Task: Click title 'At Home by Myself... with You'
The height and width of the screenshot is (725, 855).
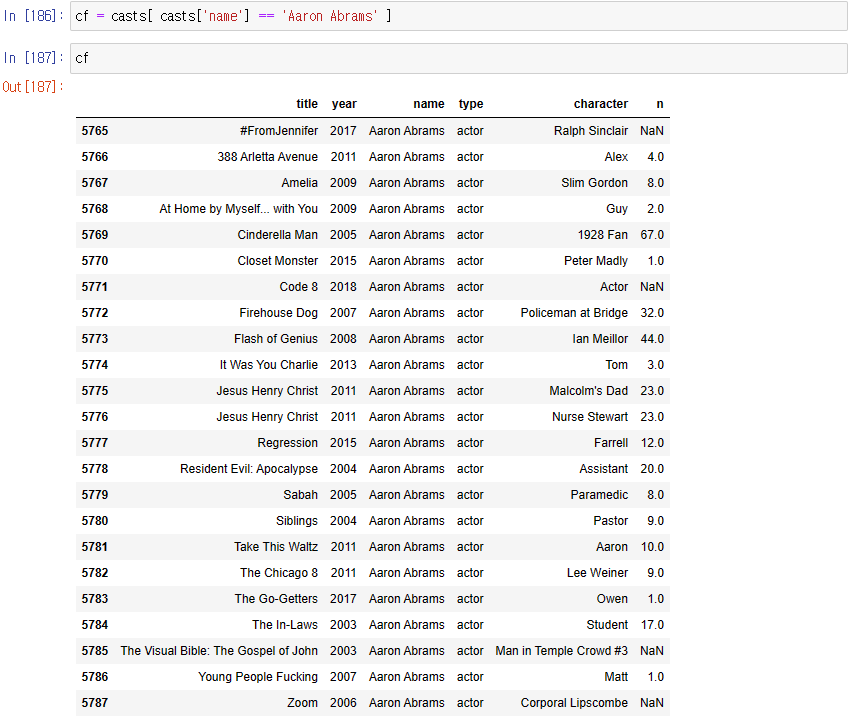Action: (238, 209)
